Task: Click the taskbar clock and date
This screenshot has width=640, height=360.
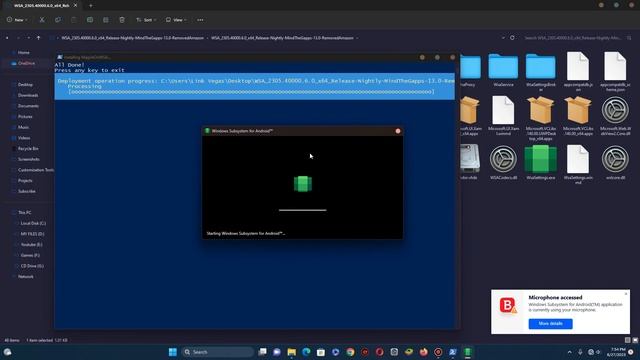Action: pyautogui.click(x=616, y=352)
